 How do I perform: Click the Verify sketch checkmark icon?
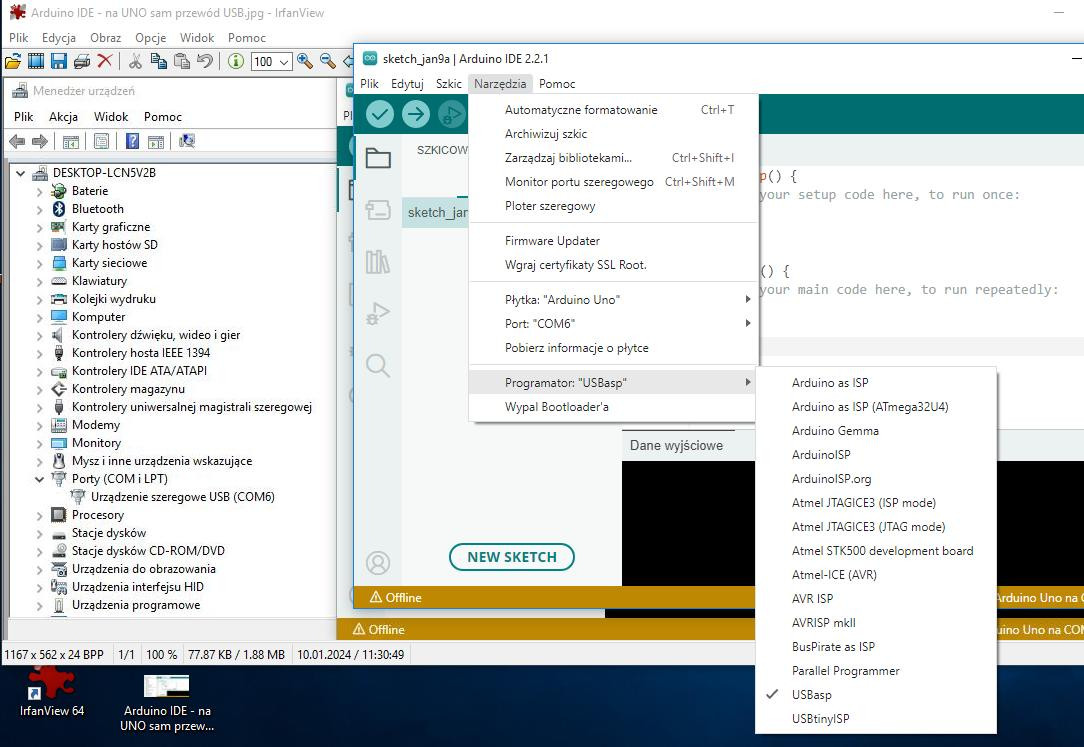pos(379,114)
